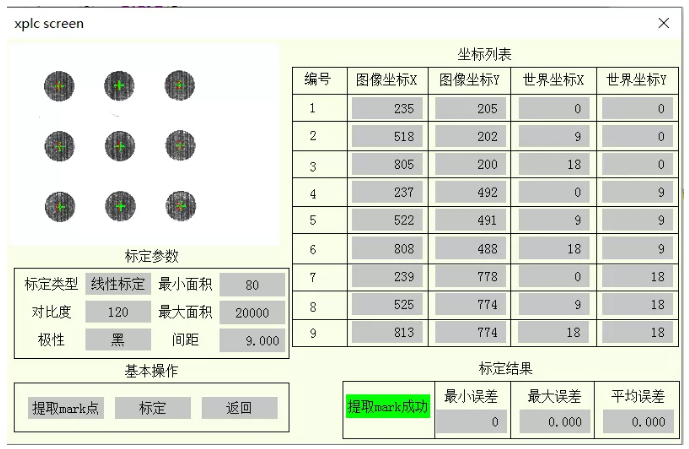This screenshot has width=689, height=449.
Task: Click row 5 图像坐标Y cell 491
Action: point(470,221)
